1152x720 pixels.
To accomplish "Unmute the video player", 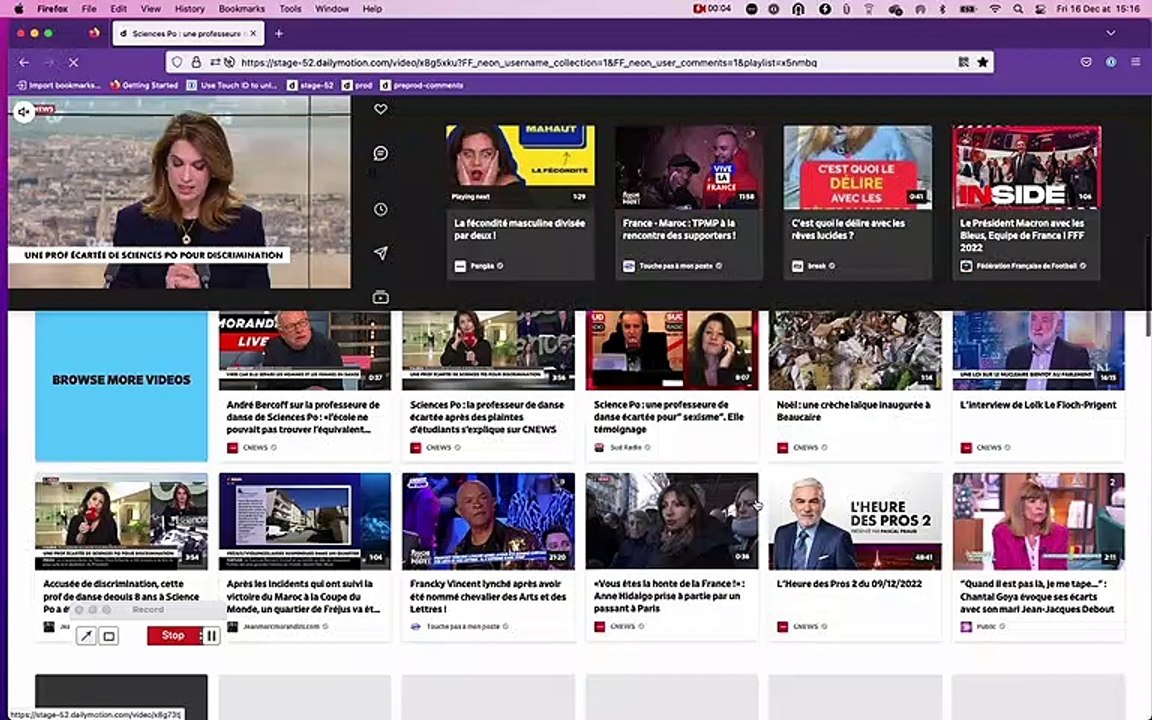I will point(24,112).
